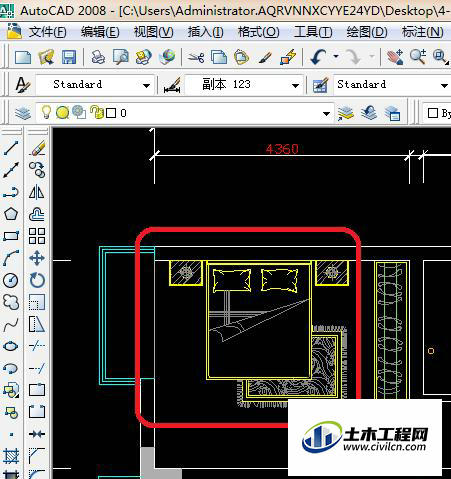The height and width of the screenshot is (479, 451).
Task: Select the Erase modify tool
Action: coord(37,148)
